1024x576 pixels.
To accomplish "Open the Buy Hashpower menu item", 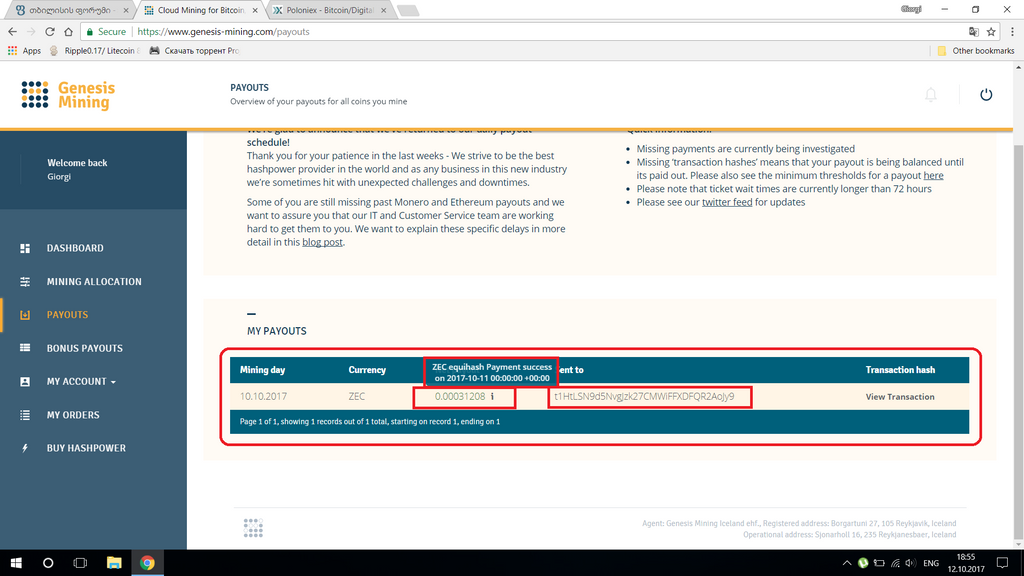I will pyautogui.click(x=86, y=448).
